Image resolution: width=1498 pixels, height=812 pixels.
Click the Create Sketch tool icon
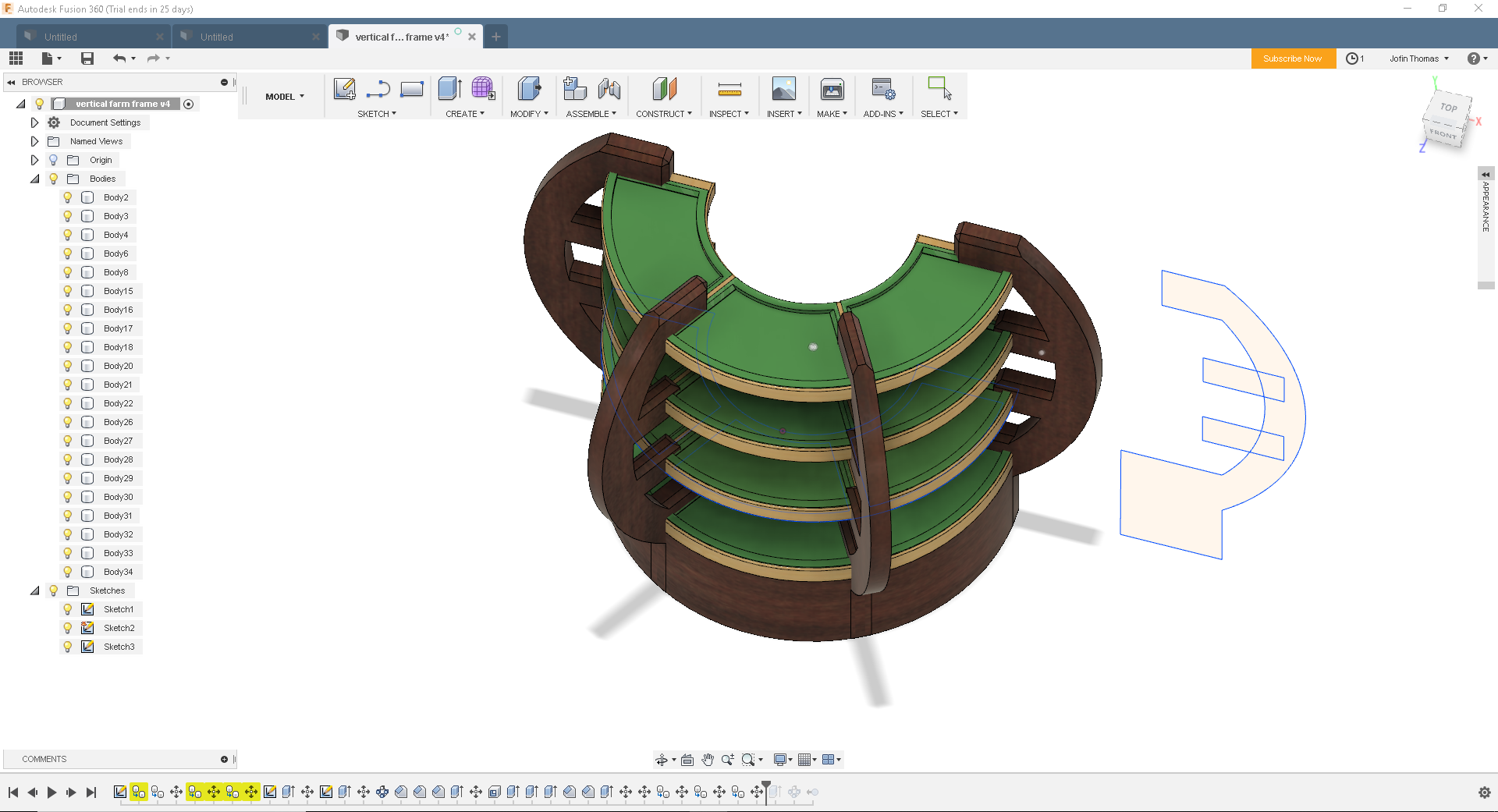coord(344,89)
